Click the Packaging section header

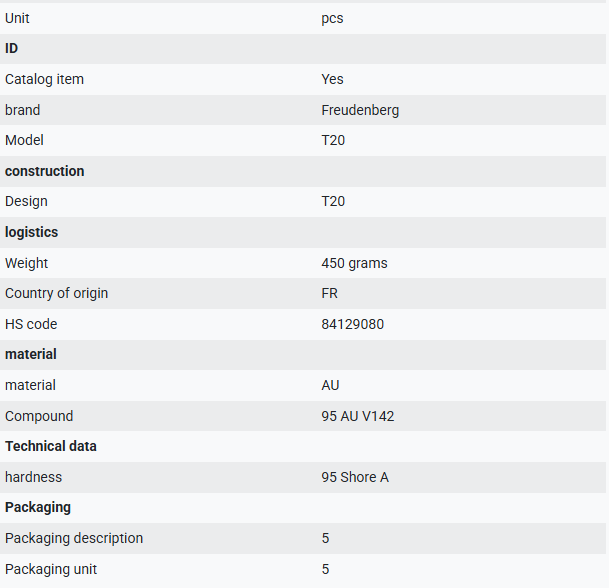38,508
